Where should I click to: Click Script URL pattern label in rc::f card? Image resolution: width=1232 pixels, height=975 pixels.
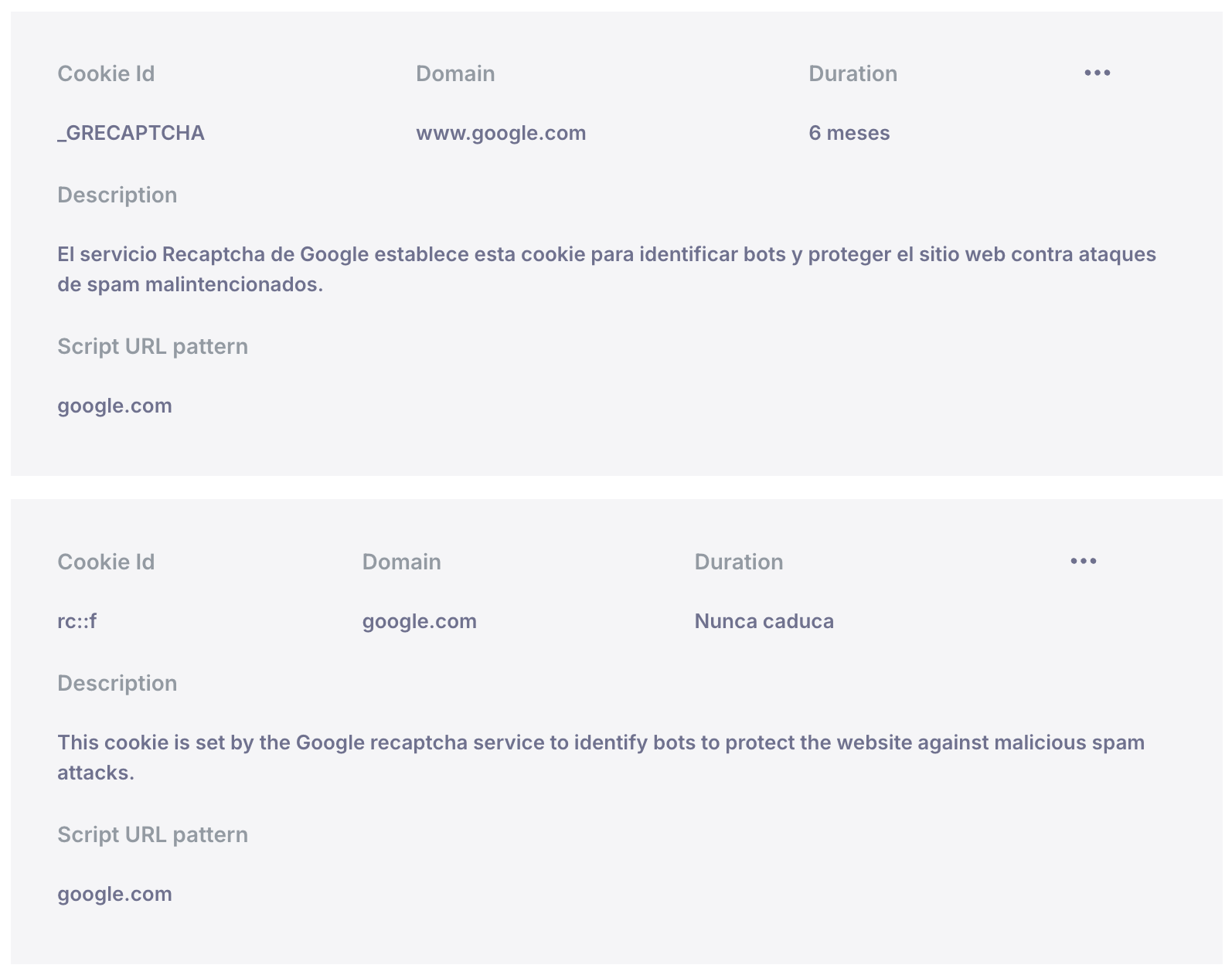(x=152, y=834)
